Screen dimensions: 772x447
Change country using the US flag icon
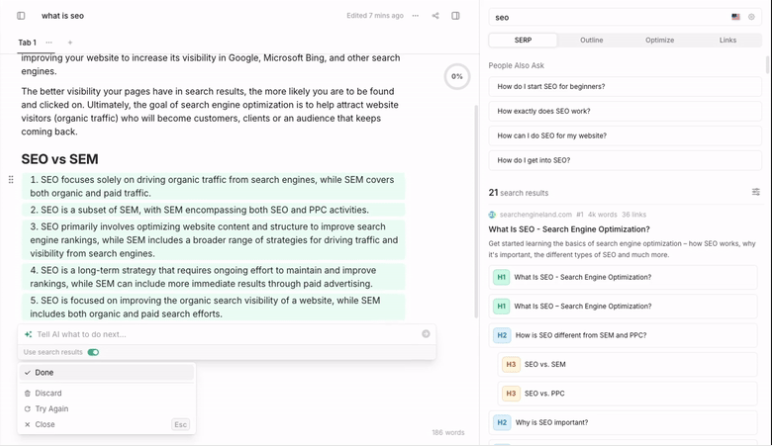click(x=736, y=17)
